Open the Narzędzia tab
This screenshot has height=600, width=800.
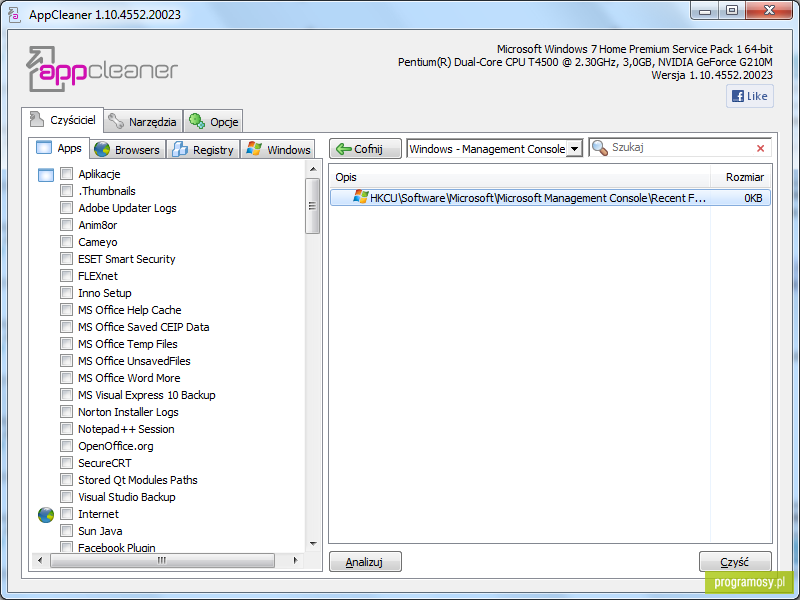pos(143,121)
